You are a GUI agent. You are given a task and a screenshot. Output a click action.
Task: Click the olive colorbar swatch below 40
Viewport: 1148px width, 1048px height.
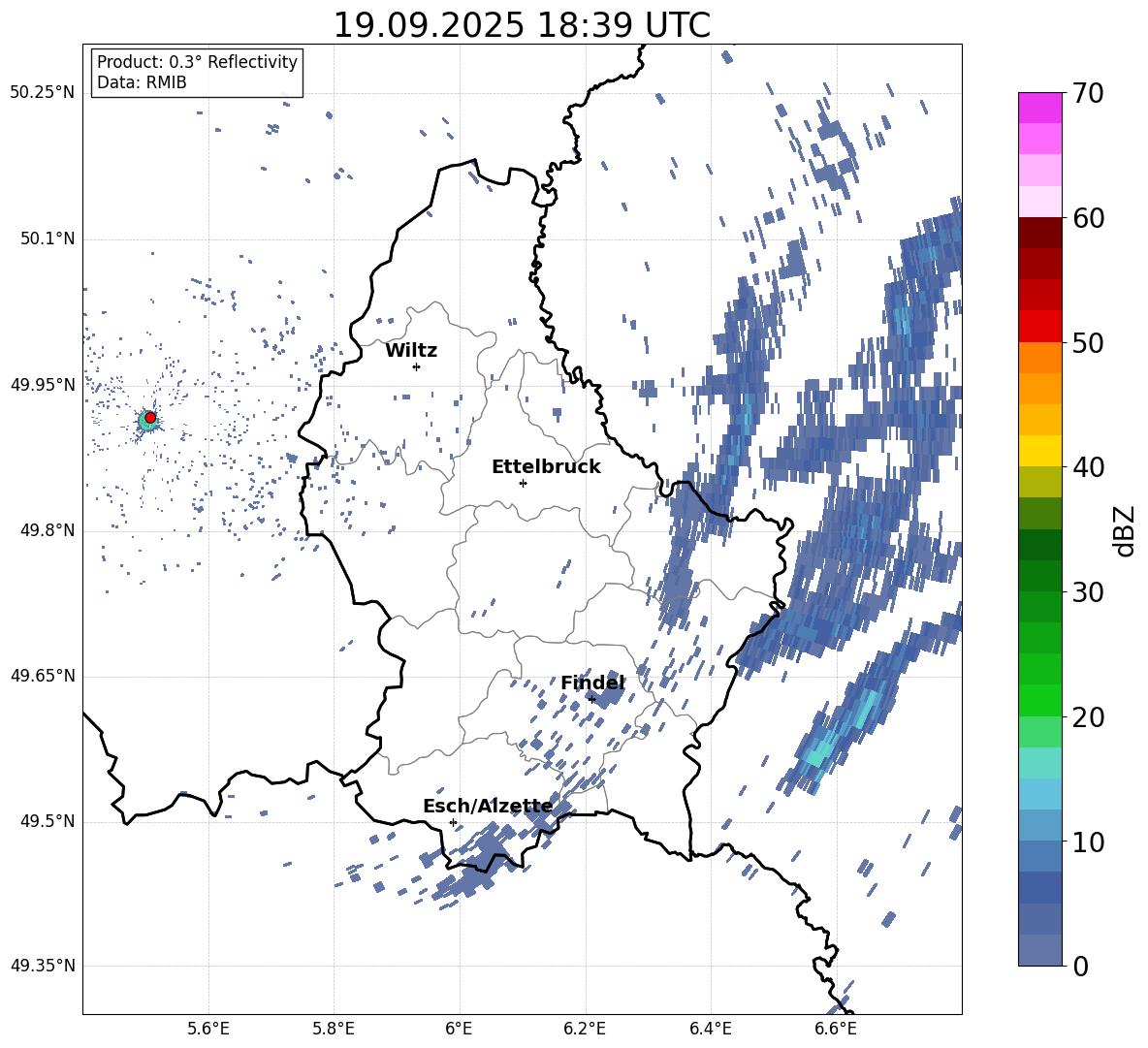pos(1039,482)
